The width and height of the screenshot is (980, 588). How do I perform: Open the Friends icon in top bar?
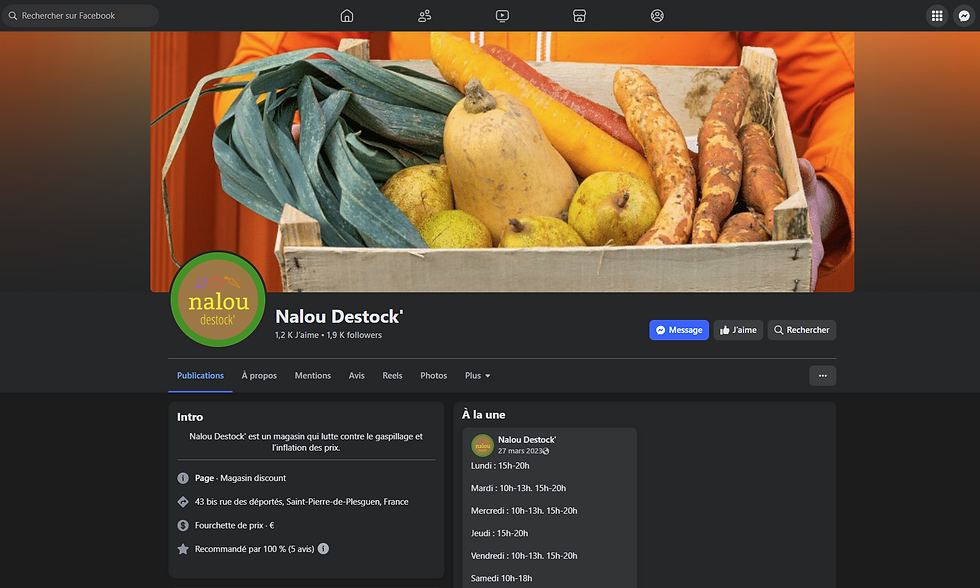click(424, 16)
